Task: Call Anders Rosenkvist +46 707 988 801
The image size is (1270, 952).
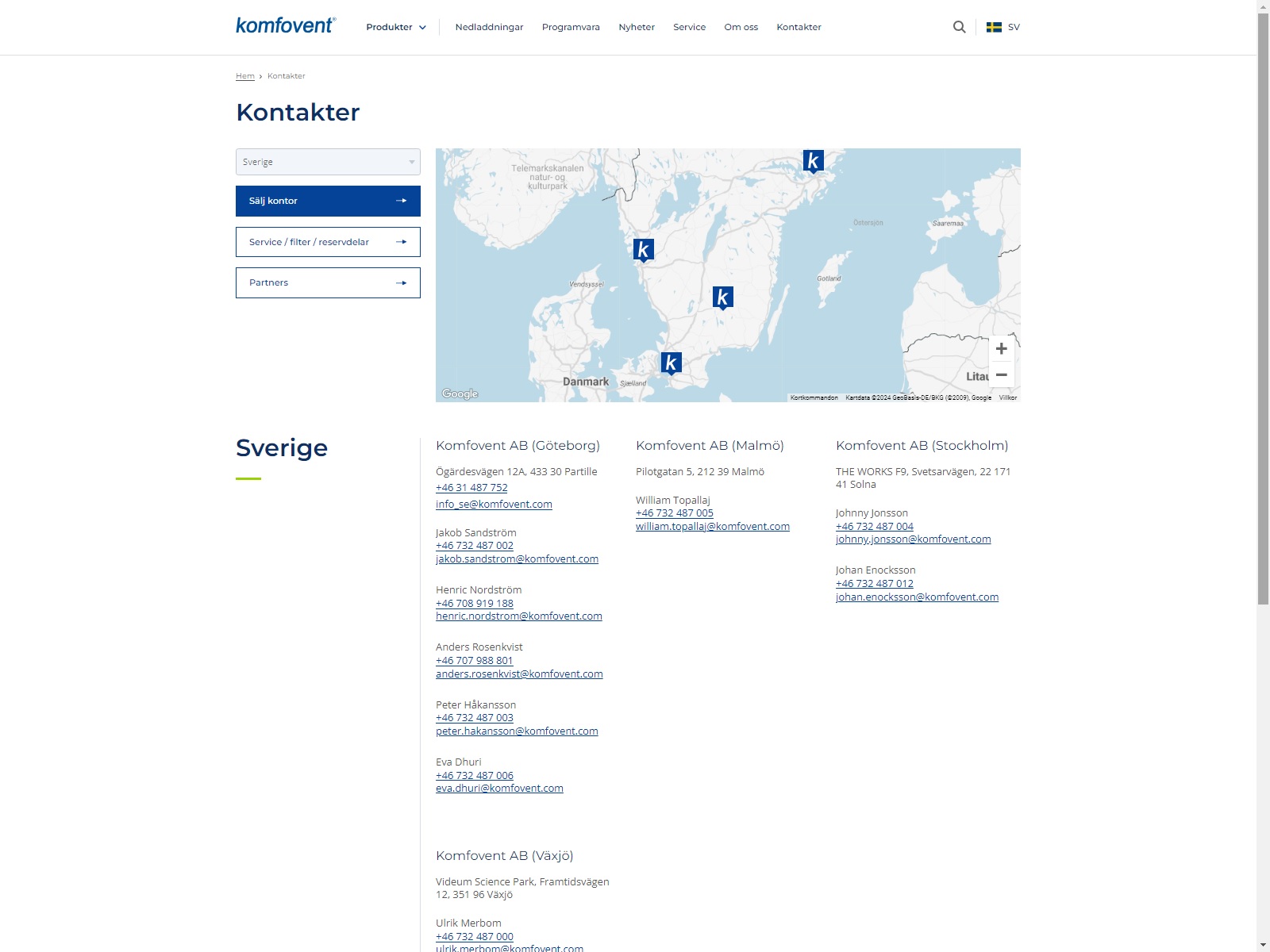Action: coord(475,661)
